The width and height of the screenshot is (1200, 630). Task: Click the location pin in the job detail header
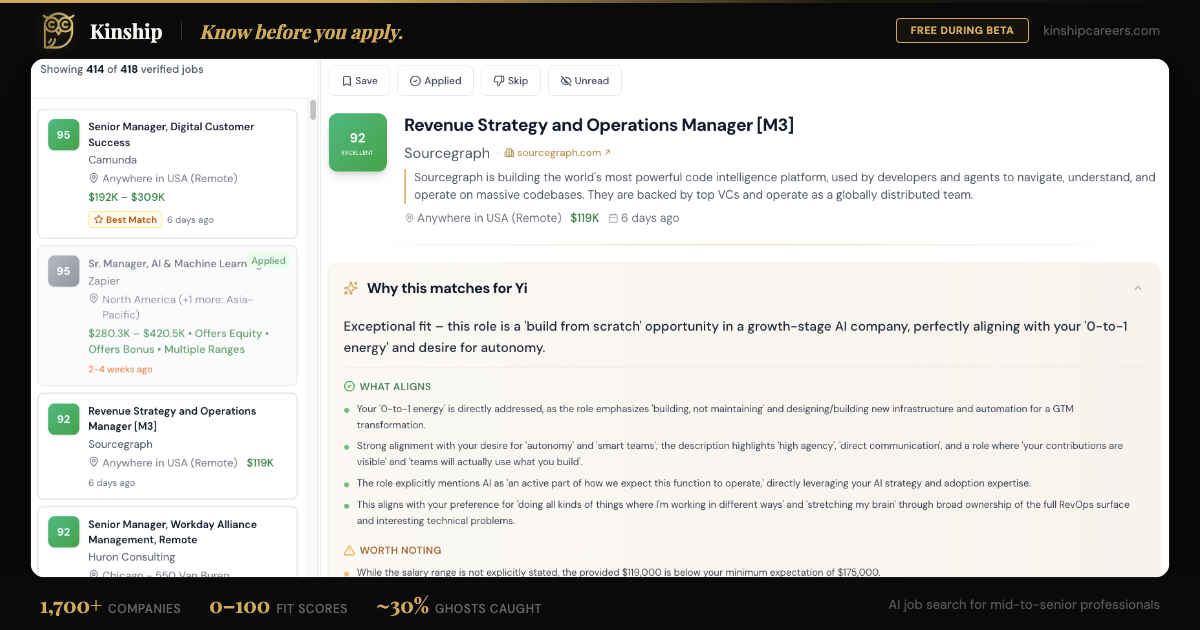(x=409, y=218)
